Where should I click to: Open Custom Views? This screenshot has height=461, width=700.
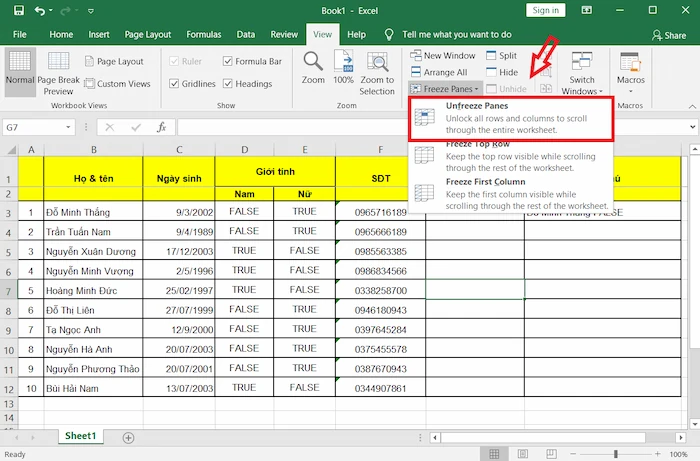(x=117, y=83)
